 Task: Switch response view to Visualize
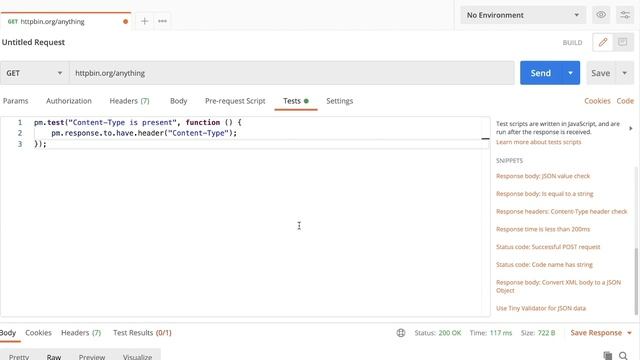pyautogui.click(x=138, y=356)
